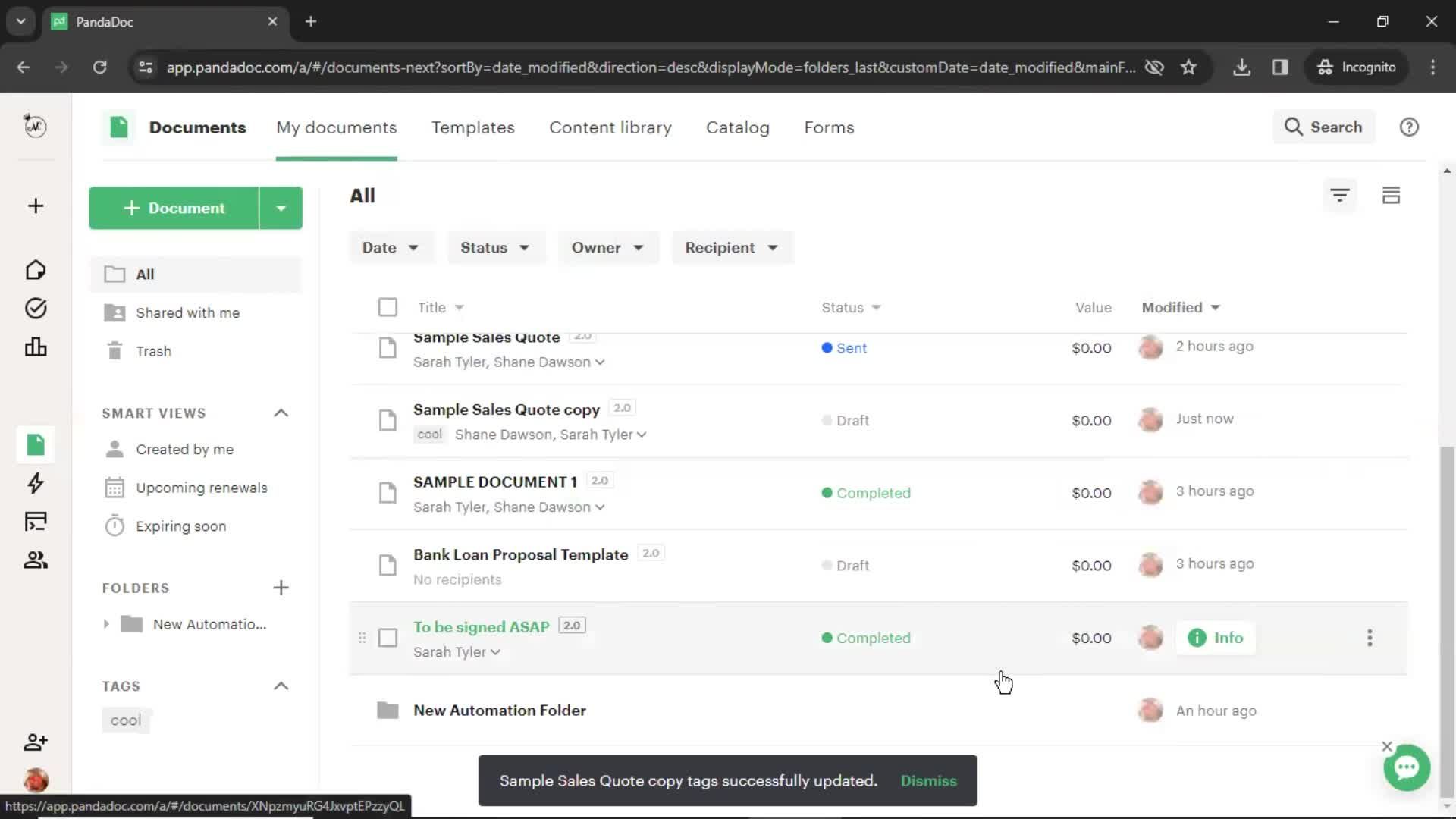
Task: Switch to the My documents tab
Action: pos(336,127)
